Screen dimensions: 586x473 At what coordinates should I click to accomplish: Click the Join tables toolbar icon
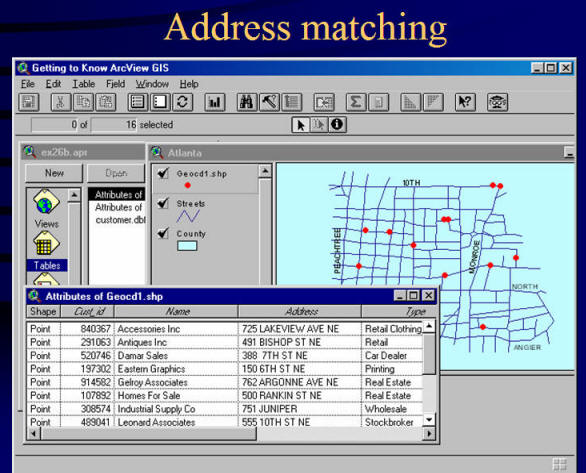coord(324,102)
